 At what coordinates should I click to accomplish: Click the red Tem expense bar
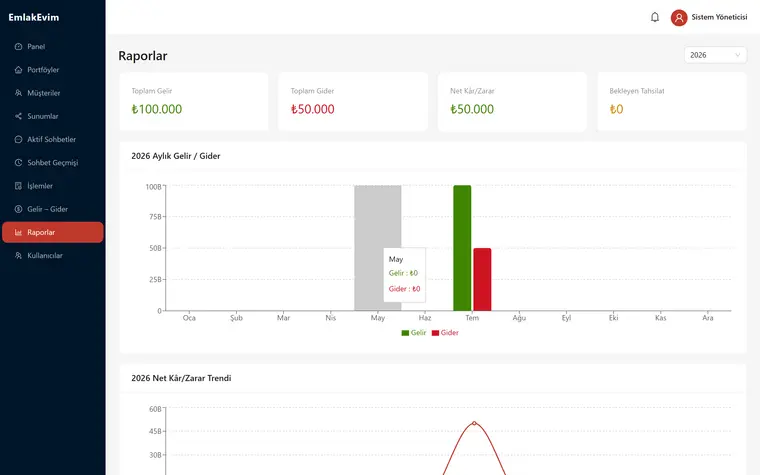click(482, 279)
